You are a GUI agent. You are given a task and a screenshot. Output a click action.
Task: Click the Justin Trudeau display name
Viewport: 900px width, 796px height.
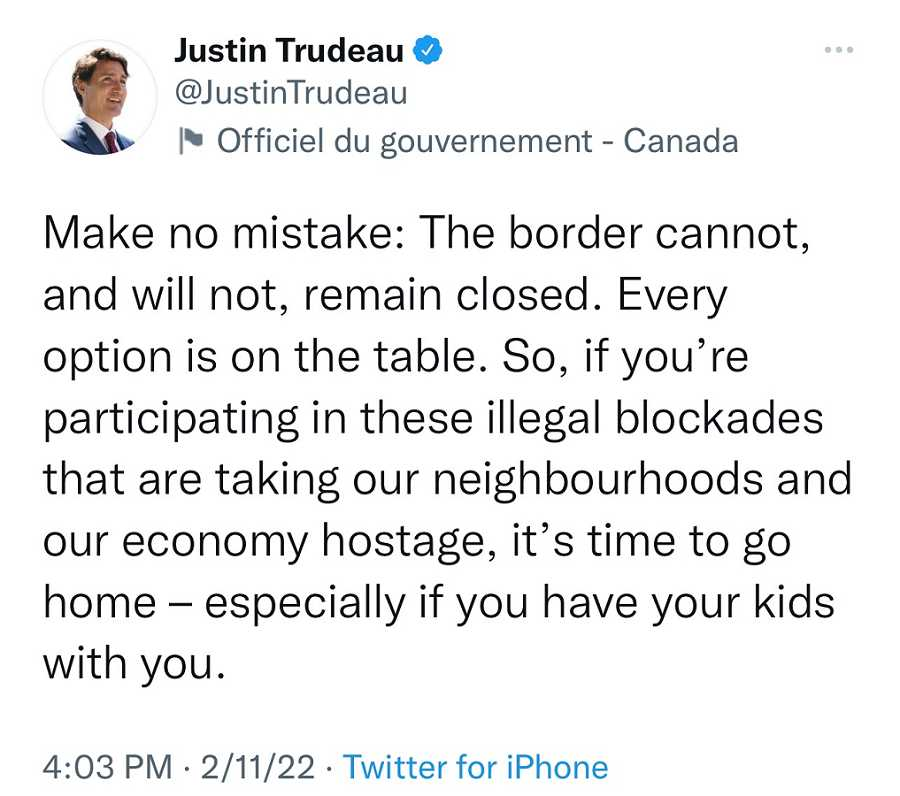click(289, 50)
